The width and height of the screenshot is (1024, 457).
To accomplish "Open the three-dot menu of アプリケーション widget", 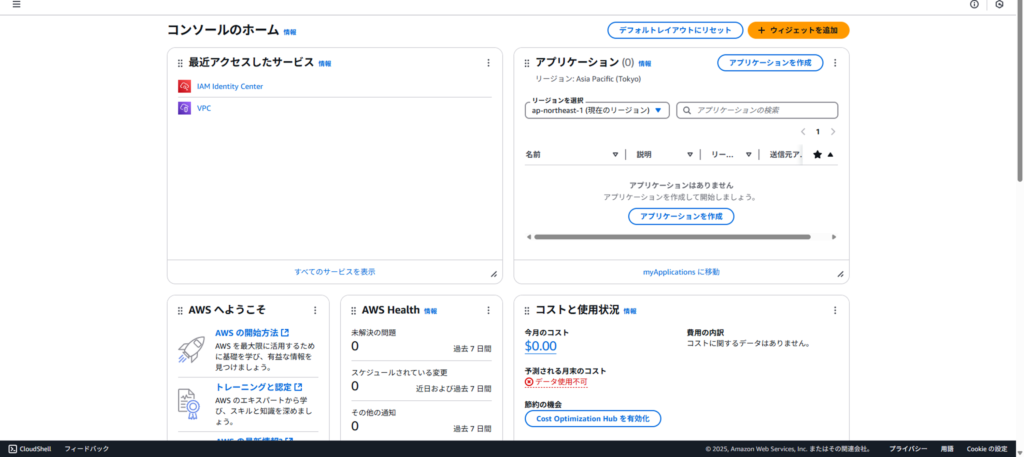I will click(835, 63).
